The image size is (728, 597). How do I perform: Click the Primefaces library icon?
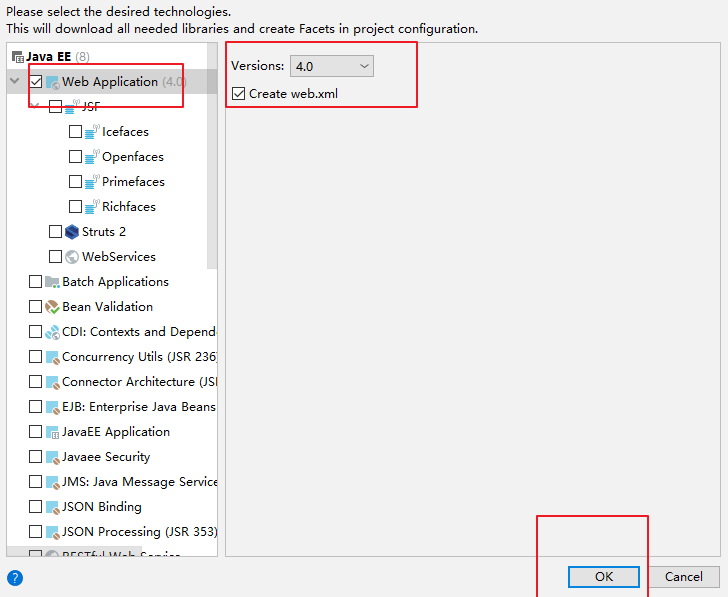click(x=92, y=182)
